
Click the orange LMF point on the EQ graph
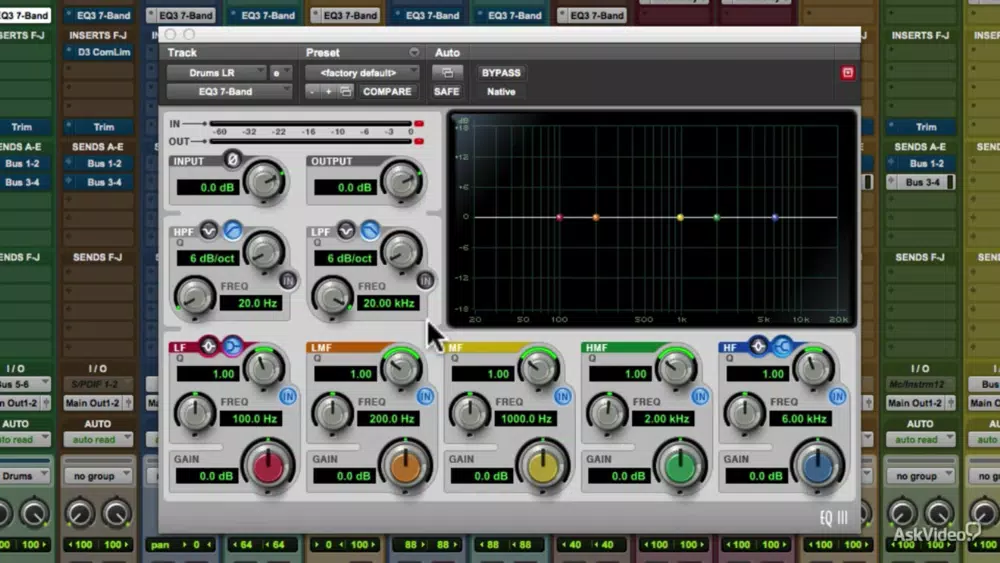pyautogui.click(x=596, y=217)
